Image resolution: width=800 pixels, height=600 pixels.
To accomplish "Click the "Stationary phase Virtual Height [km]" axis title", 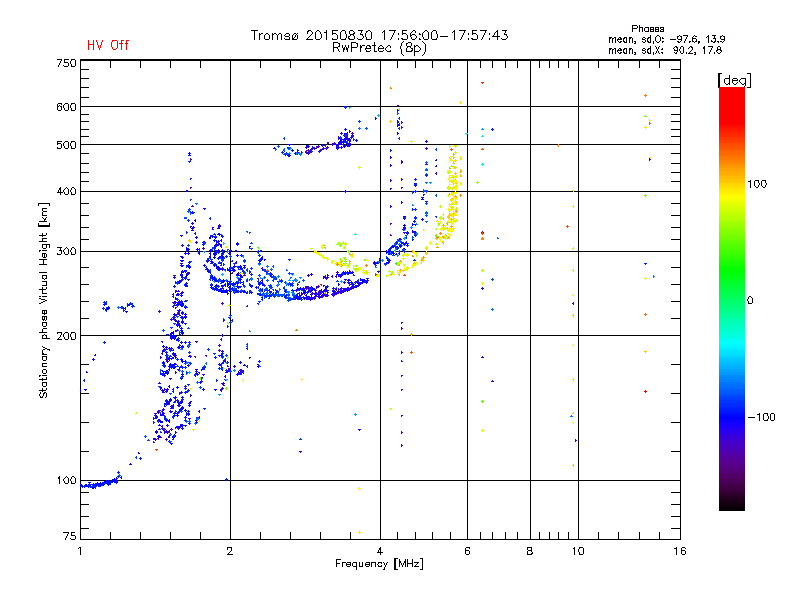I will pyautogui.click(x=44, y=300).
